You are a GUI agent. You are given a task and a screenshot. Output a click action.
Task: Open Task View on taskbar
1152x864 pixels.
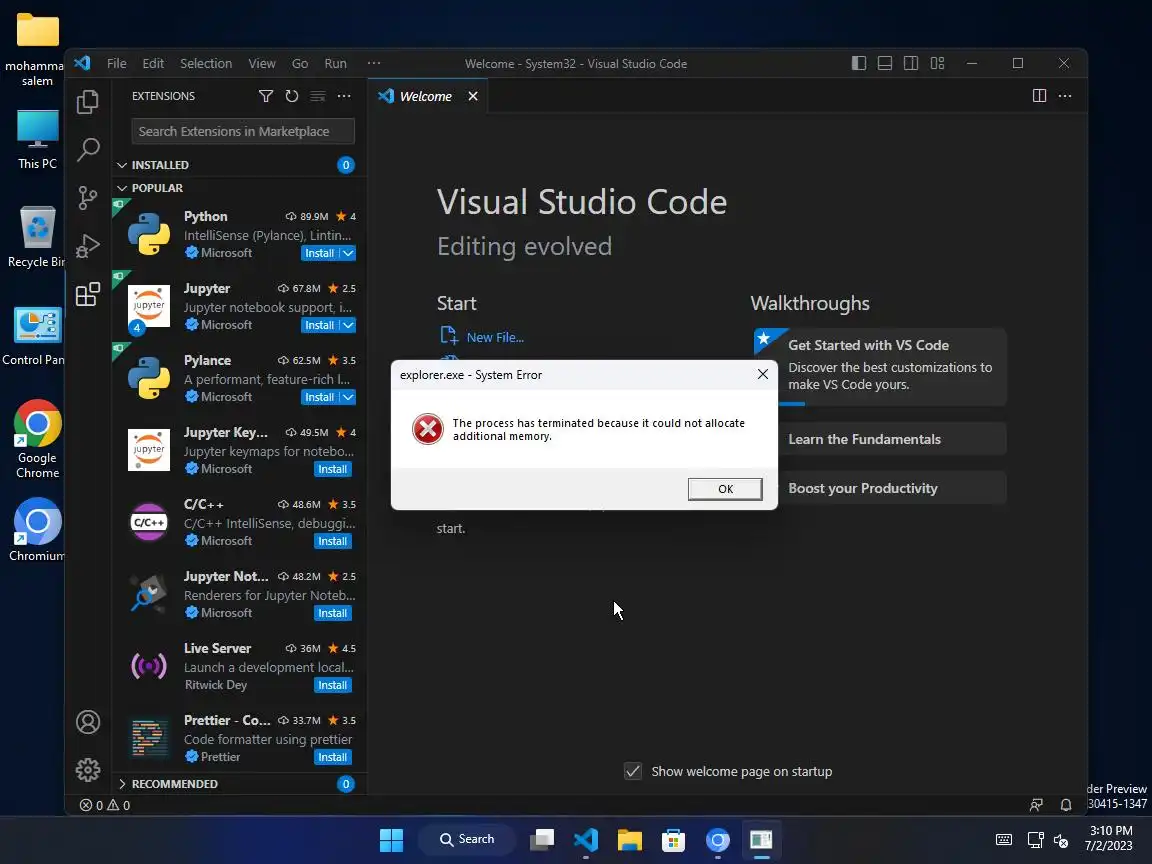542,840
